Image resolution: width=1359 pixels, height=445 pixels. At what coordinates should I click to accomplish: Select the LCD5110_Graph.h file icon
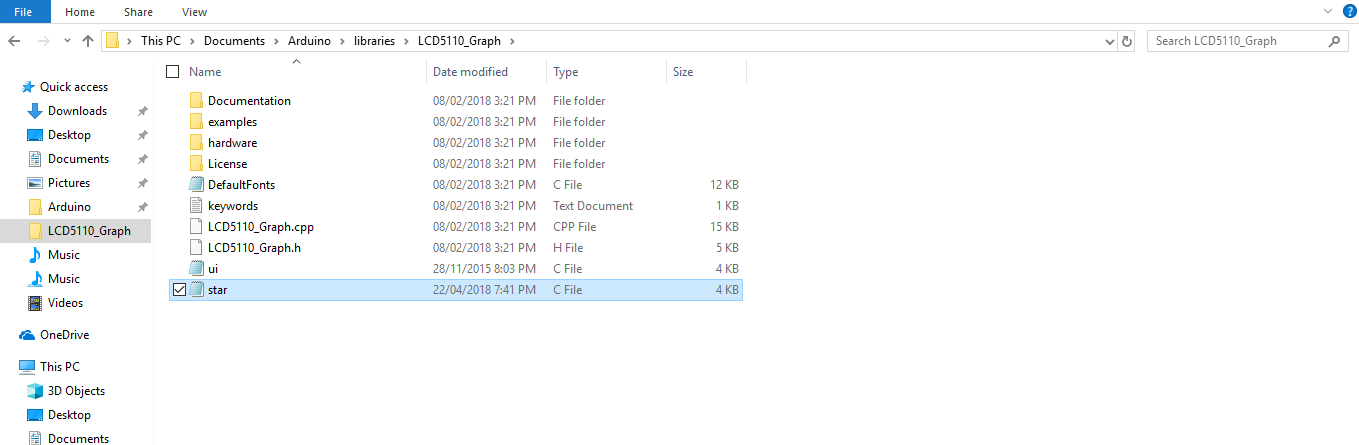tap(196, 247)
